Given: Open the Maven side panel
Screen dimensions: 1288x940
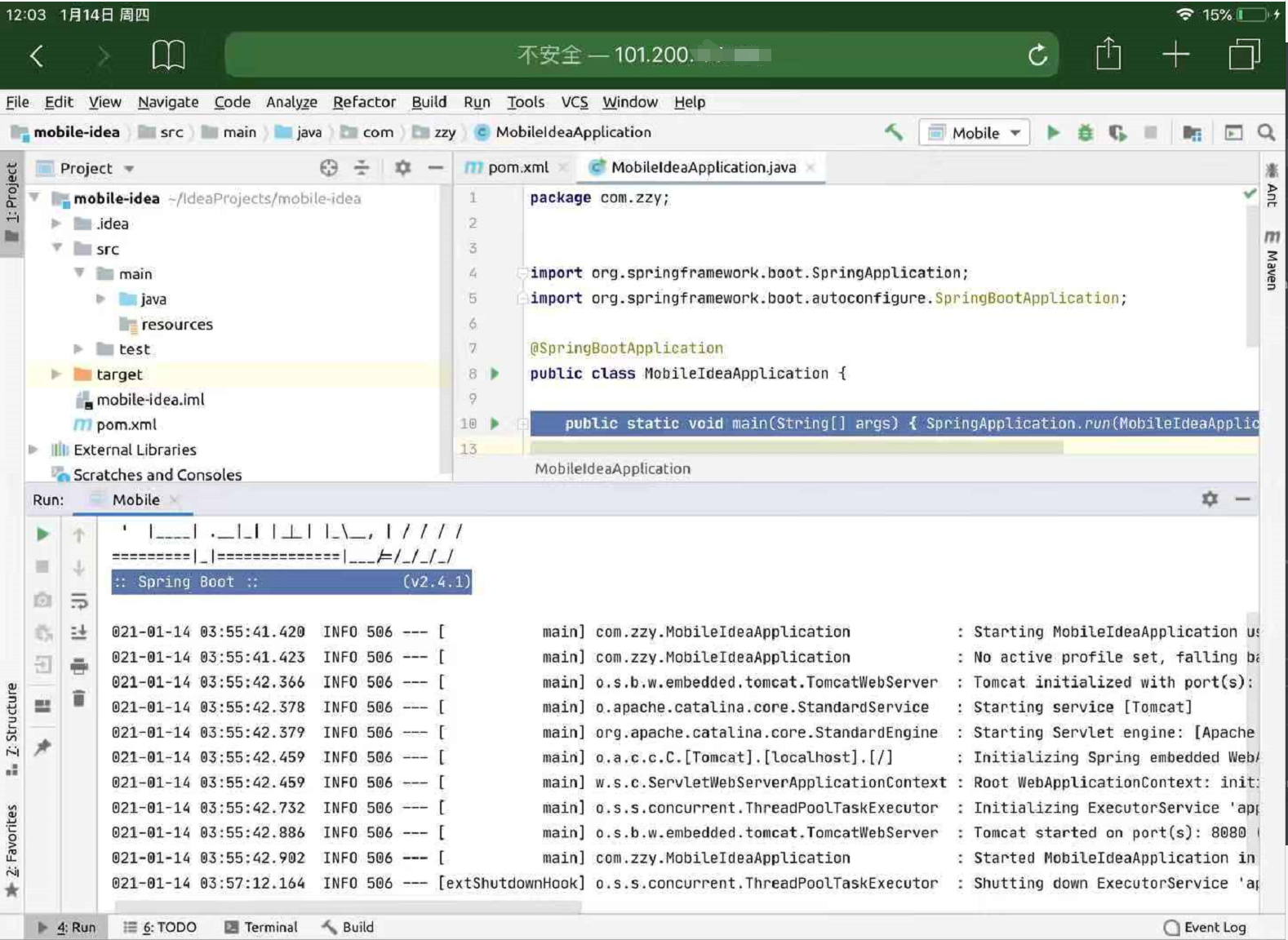Looking at the screenshot, I should coord(1271,261).
